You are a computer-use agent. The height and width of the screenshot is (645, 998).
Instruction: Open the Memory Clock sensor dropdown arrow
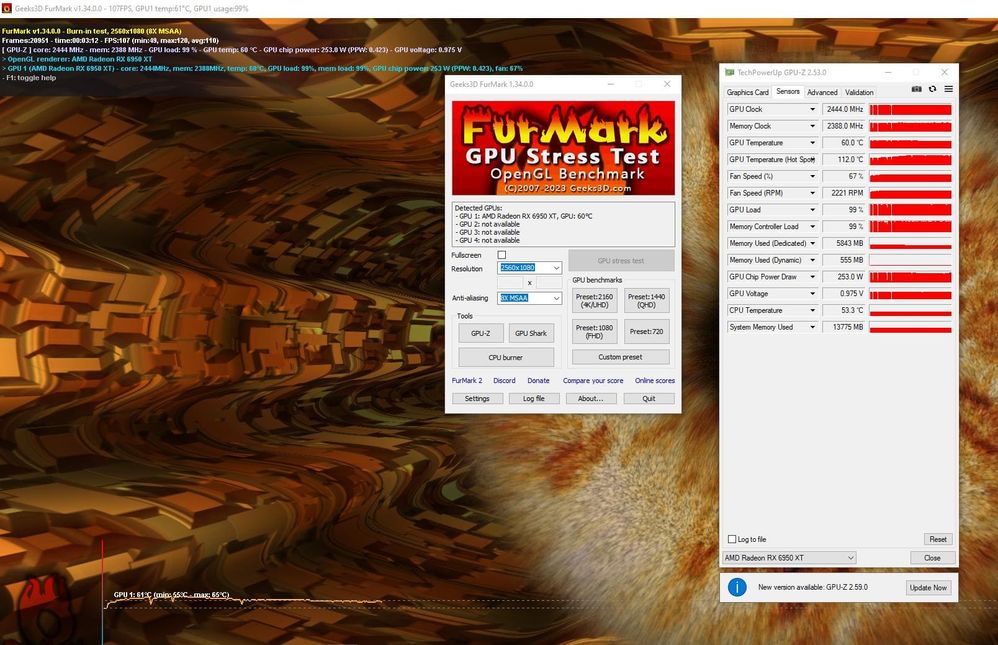pos(812,126)
